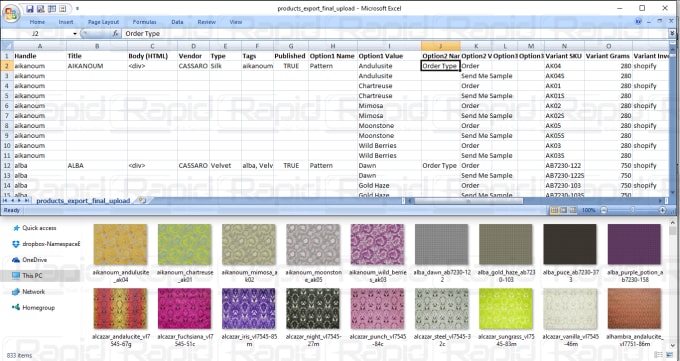Select the alhambra_andalucite thumbnail

(634, 308)
